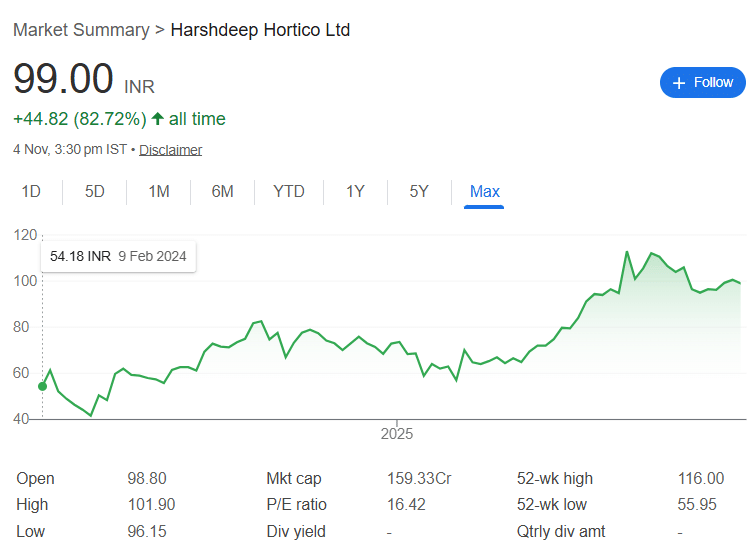Image resolution: width=747 pixels, height=552 pixels.
Task: Click the P/E ratio label
Action: [x=296, y=505]
